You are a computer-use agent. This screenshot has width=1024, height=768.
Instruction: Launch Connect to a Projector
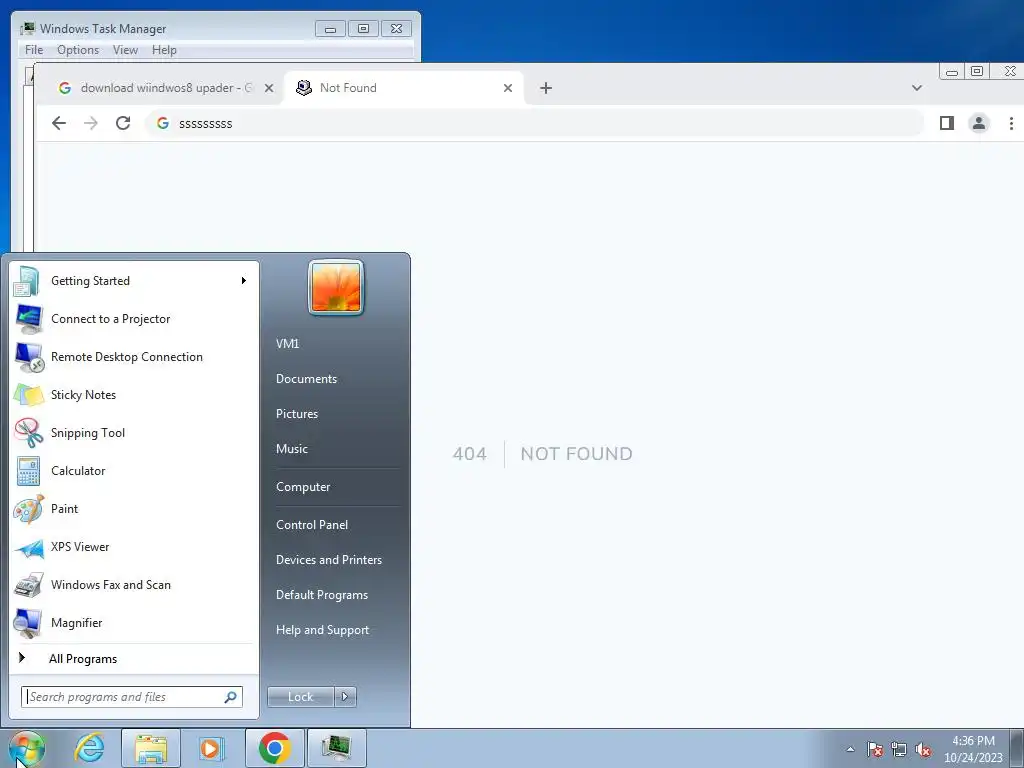click(133, 319)
